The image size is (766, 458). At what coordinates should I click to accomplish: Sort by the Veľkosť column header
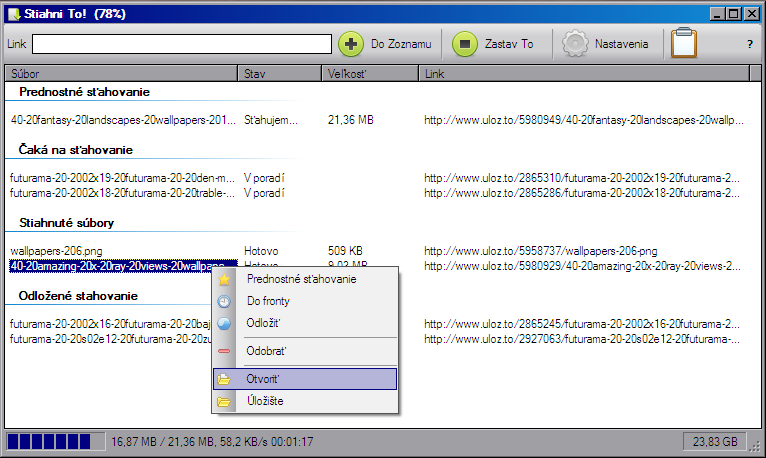[370, 74]
